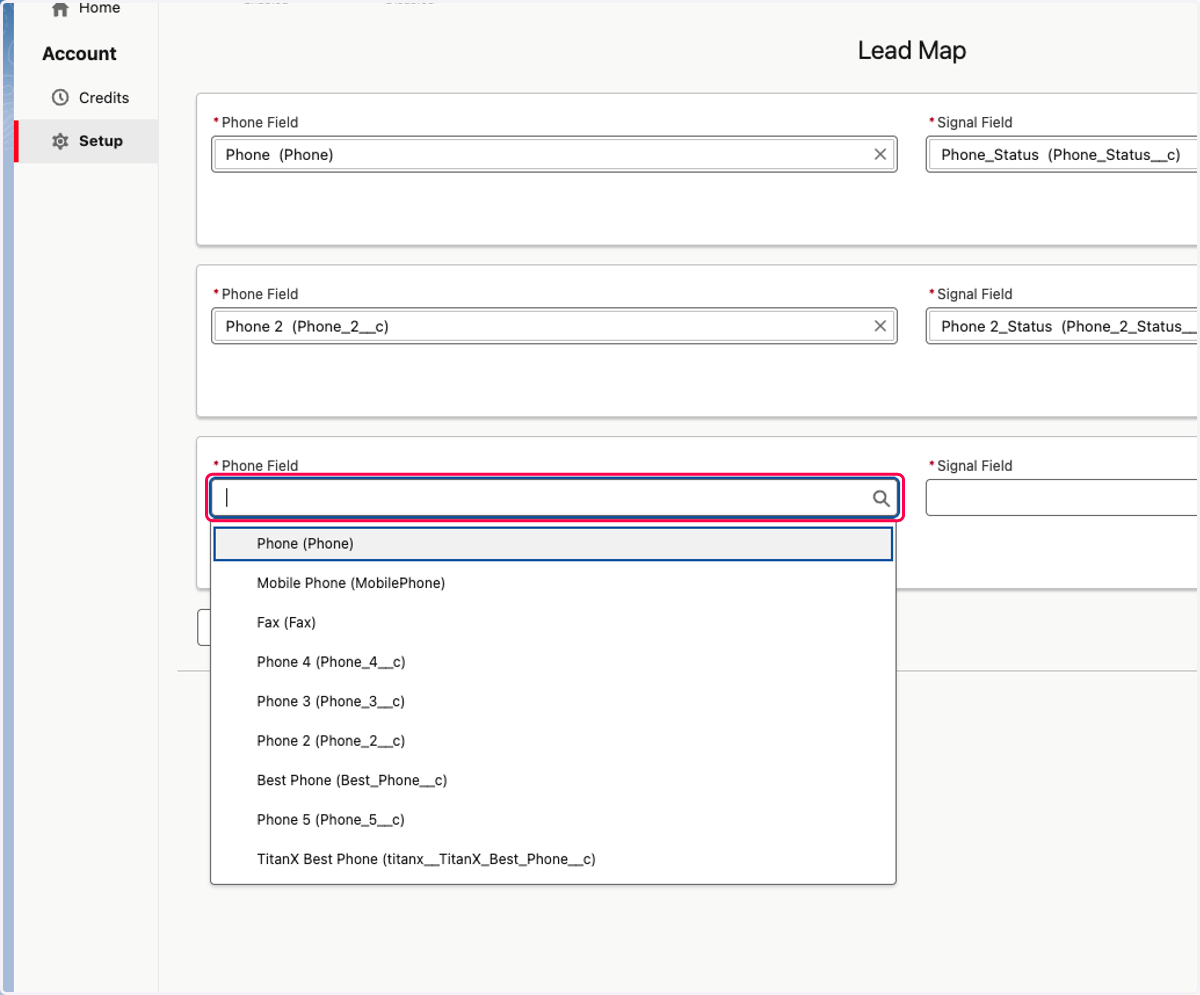Click the search magnifier in Phone Field

[x=881, y=498]
